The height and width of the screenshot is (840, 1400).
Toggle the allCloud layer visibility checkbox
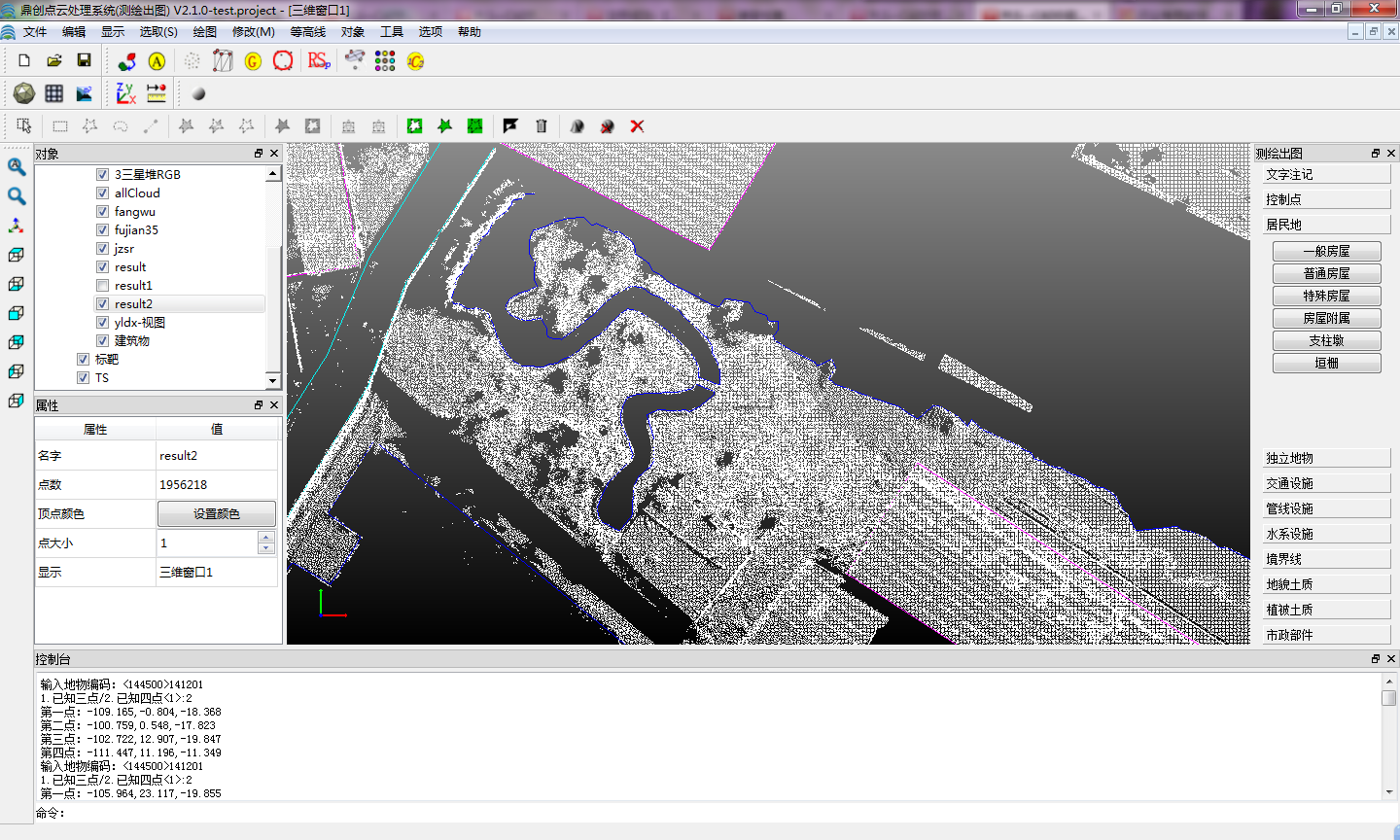point(102,193)
